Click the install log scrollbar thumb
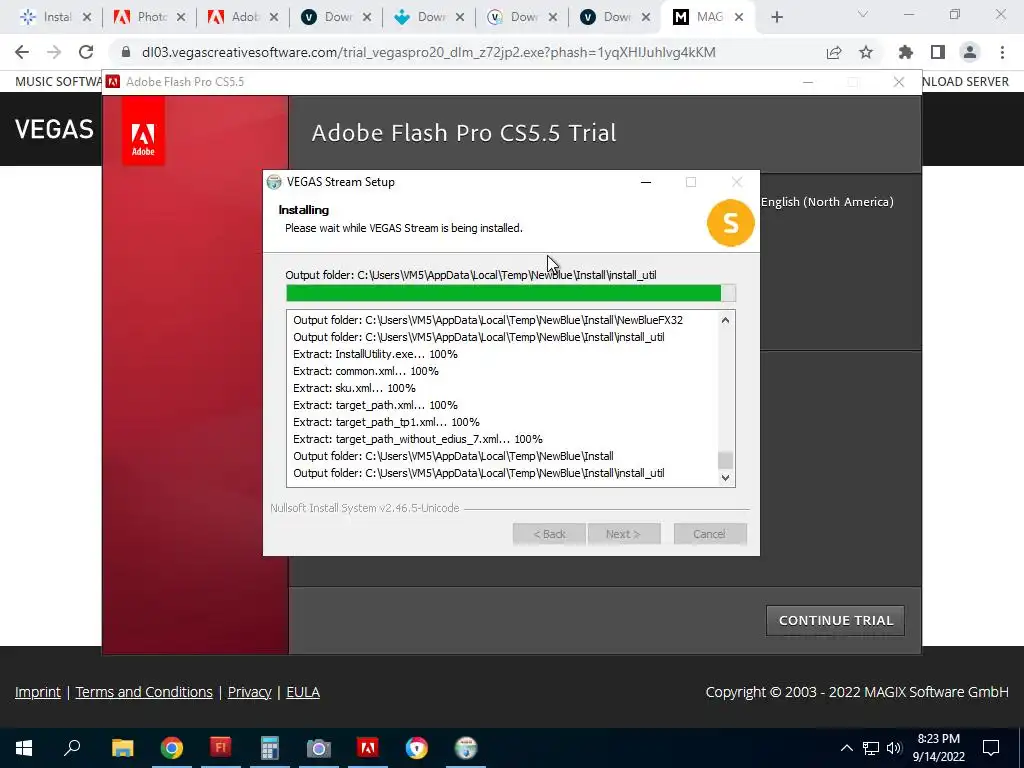 click(x=725, y=460)
